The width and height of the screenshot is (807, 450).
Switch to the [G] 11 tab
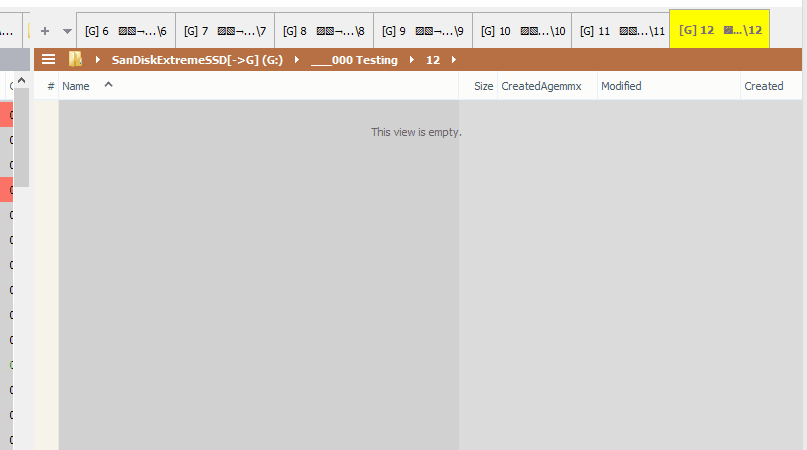pyautogui.click(x=621, y=31)
